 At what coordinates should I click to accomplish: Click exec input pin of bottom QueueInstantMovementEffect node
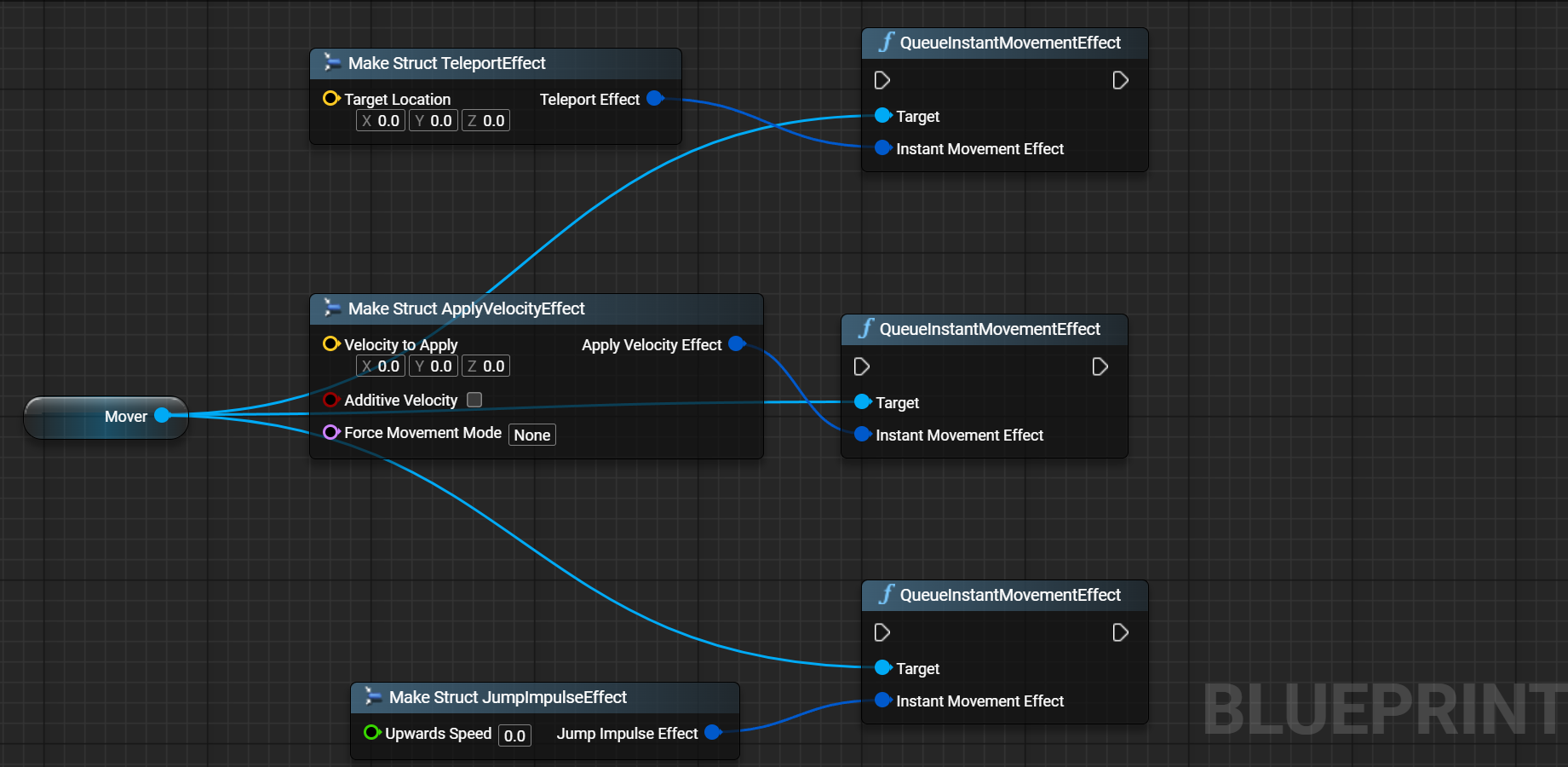coord(882,632)
